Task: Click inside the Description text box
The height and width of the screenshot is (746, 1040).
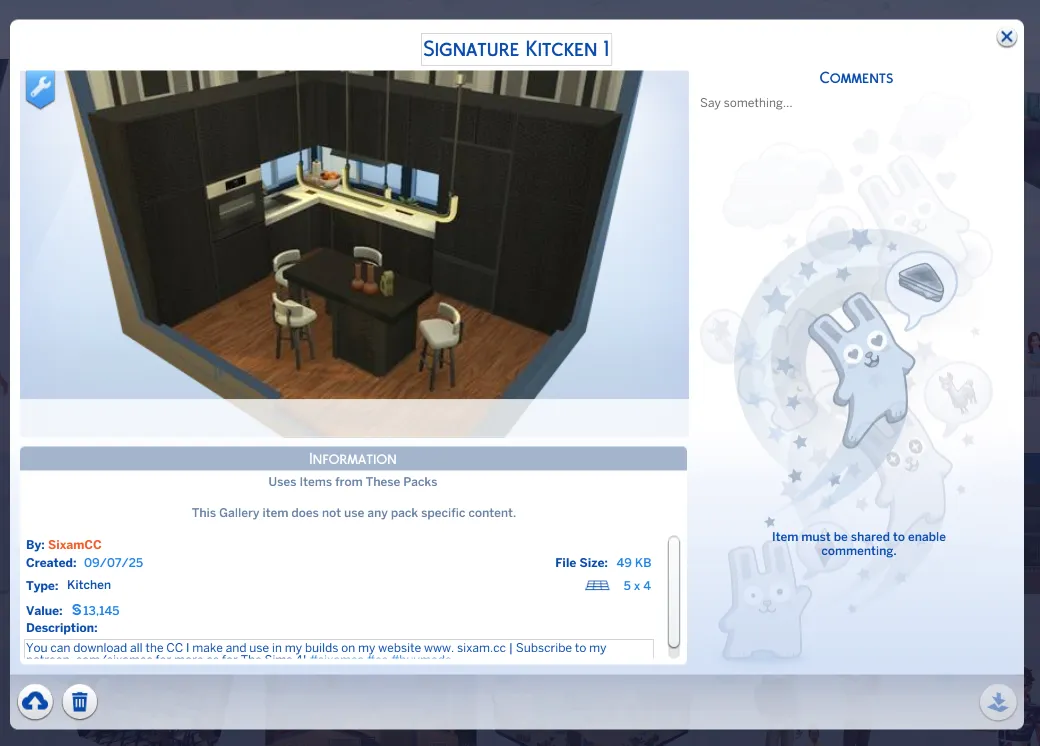Action: point(338,649)
